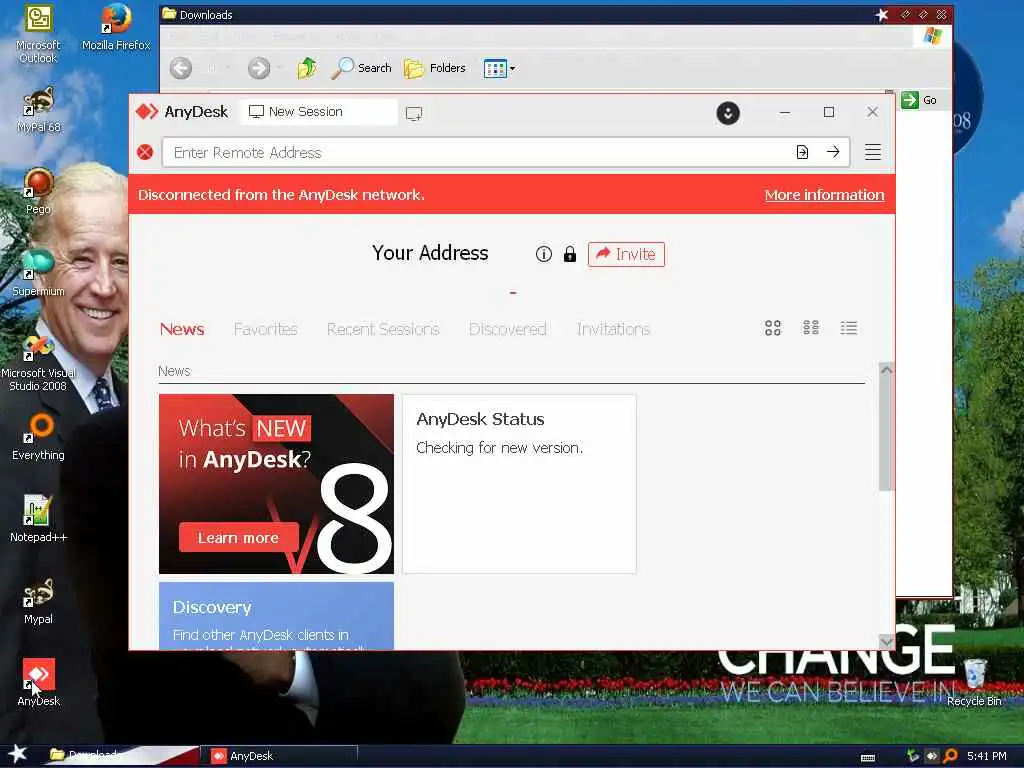Open the Mypal desktop shortcut
This screenshot has height=768, width=1024.
(39, 601)
